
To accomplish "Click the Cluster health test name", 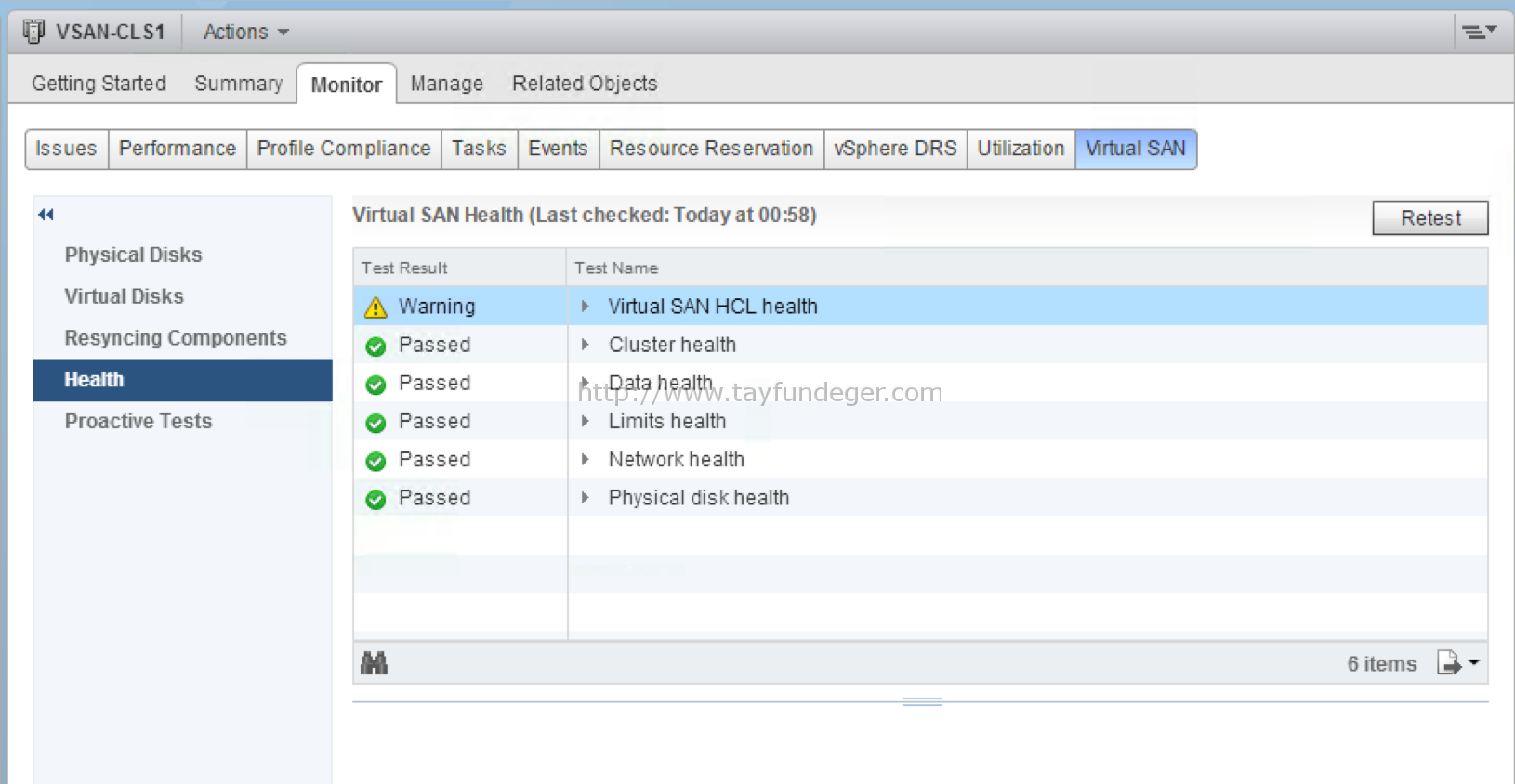I will point(672,345).
